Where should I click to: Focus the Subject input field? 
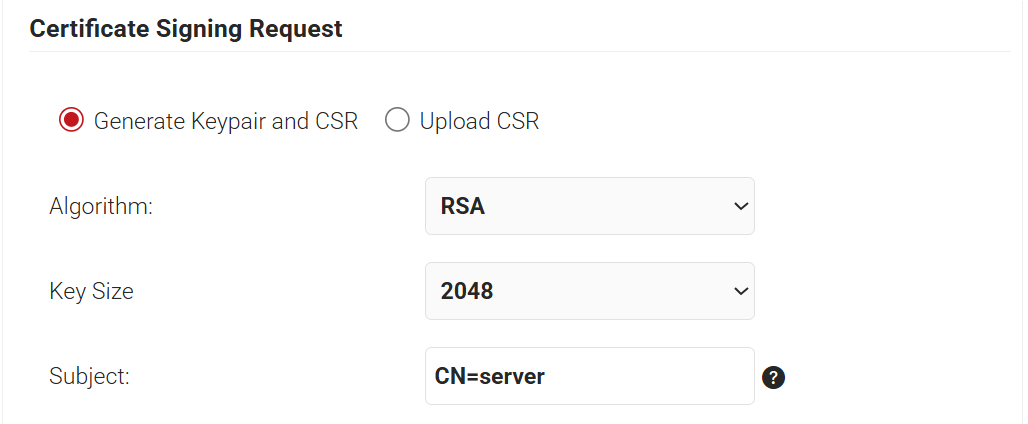589,376
